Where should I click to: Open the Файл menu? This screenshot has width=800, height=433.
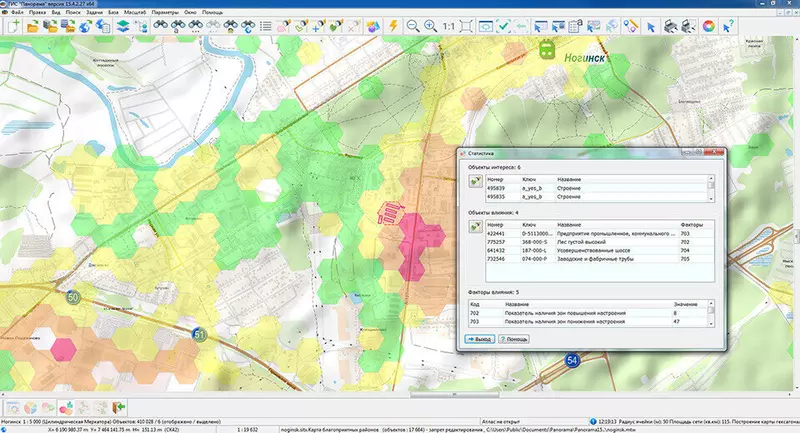[x=18, y=11]
